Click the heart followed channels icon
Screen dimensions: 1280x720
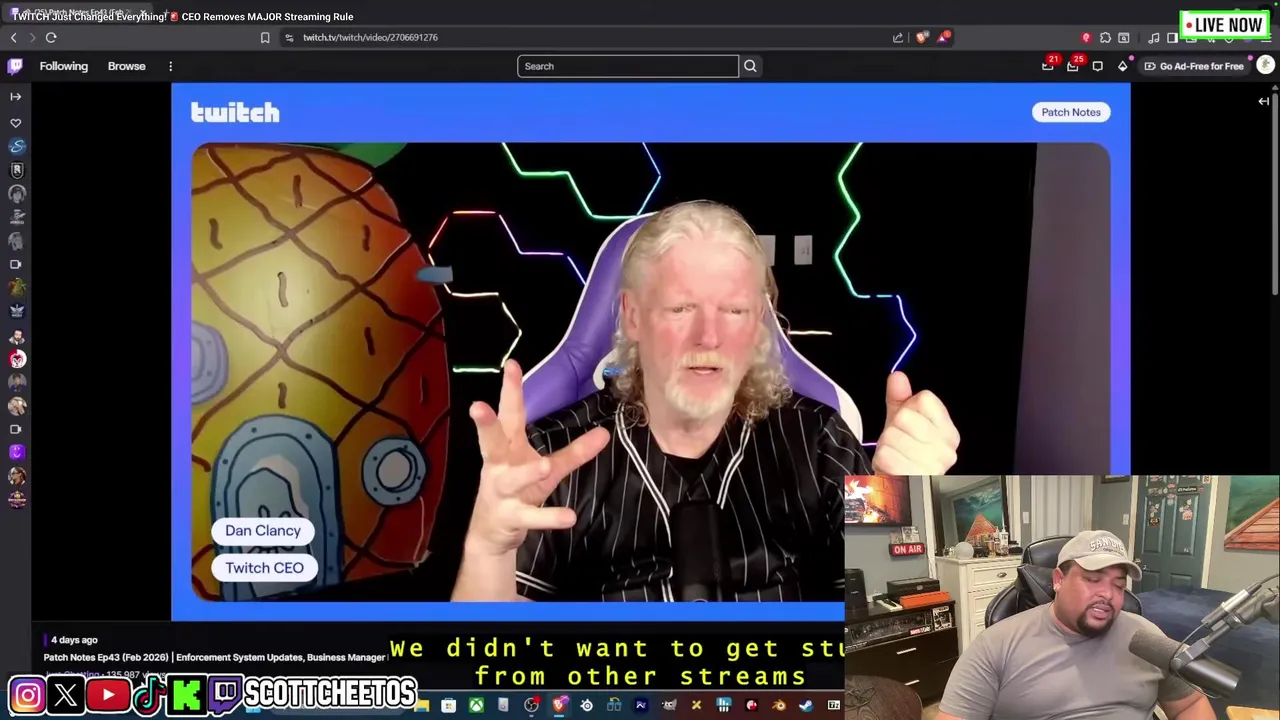pyautogui.click(x=15, y=123)
